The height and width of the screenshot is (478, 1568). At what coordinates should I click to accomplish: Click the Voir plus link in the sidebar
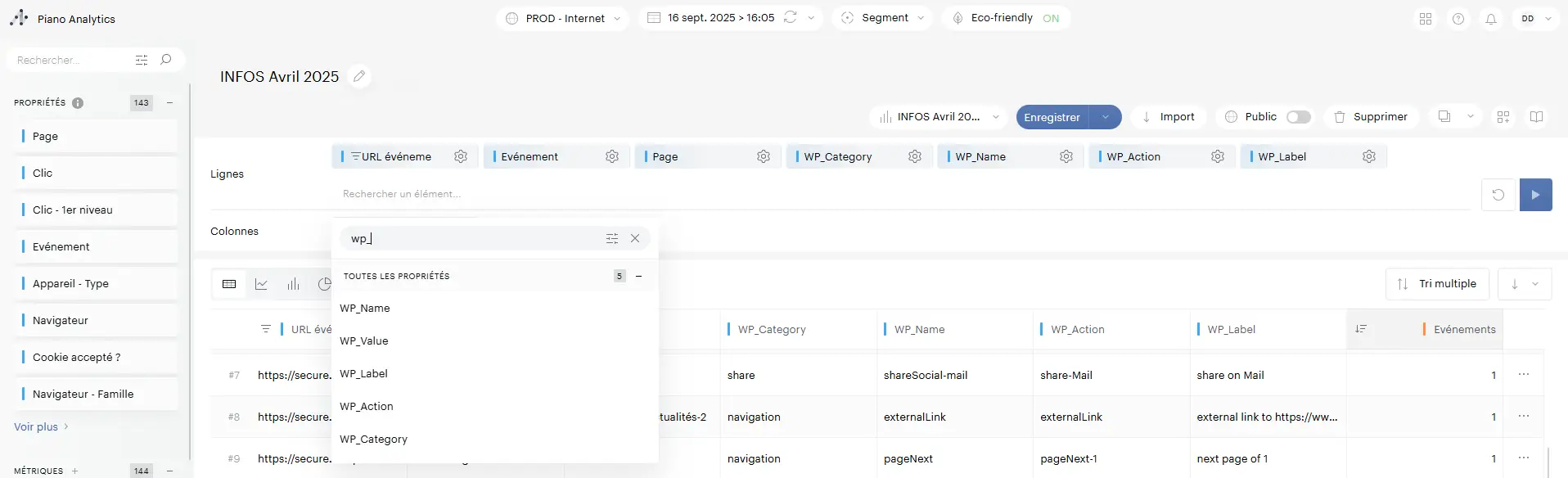coord(42,426)
